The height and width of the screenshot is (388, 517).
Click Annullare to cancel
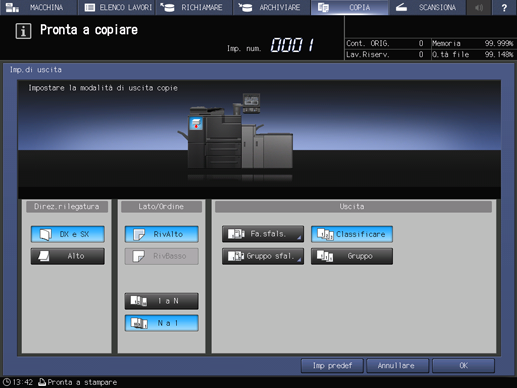[x=398, y=366]
